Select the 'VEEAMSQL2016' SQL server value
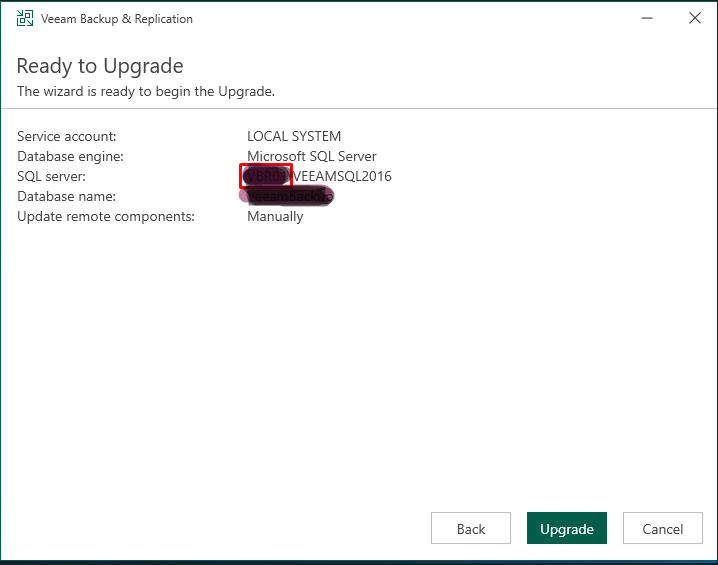The image size is (718, 565). 342,176
